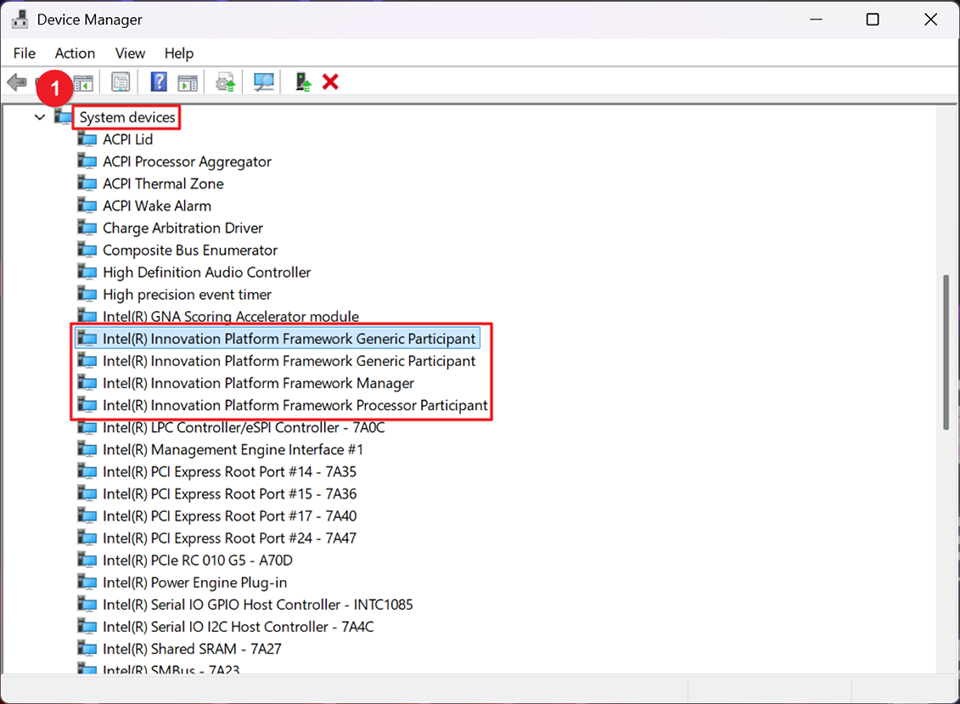
Task: Click icon beside Intel(R) Power Engine Plug-in
Action: coord(88,582)
